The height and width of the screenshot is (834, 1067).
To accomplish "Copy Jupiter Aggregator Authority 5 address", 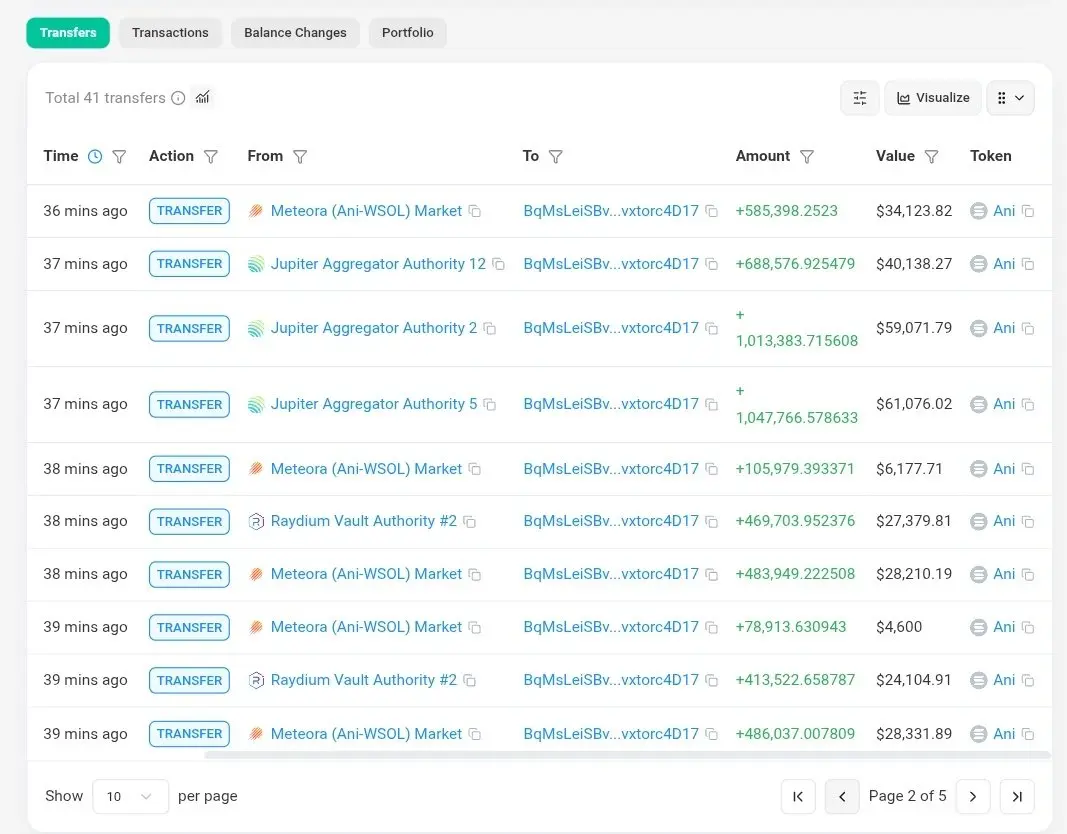I will pyautogui.click(x=490, y=405).
